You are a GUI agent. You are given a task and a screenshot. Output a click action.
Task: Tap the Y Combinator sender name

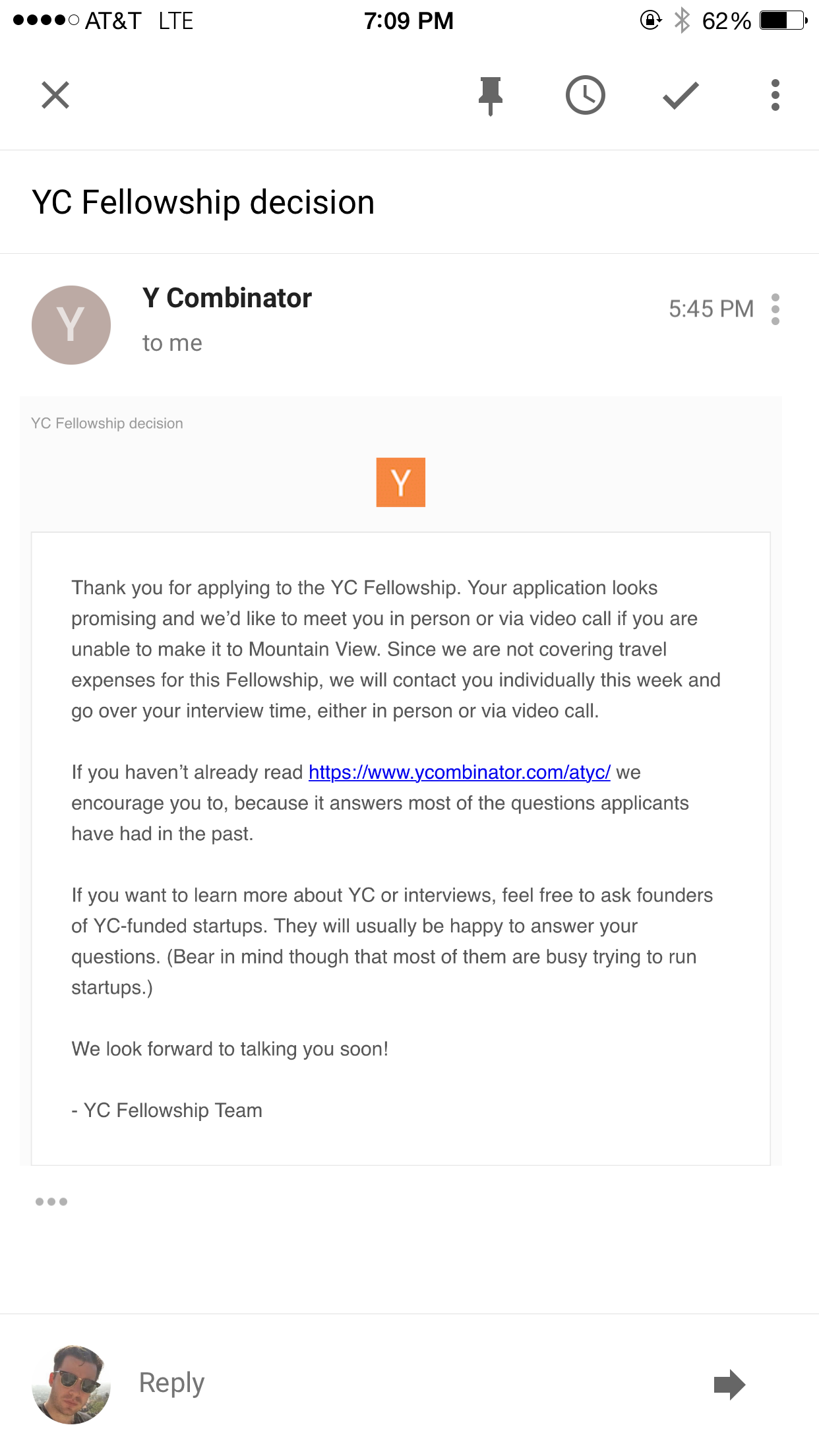(x=227, y=298)
